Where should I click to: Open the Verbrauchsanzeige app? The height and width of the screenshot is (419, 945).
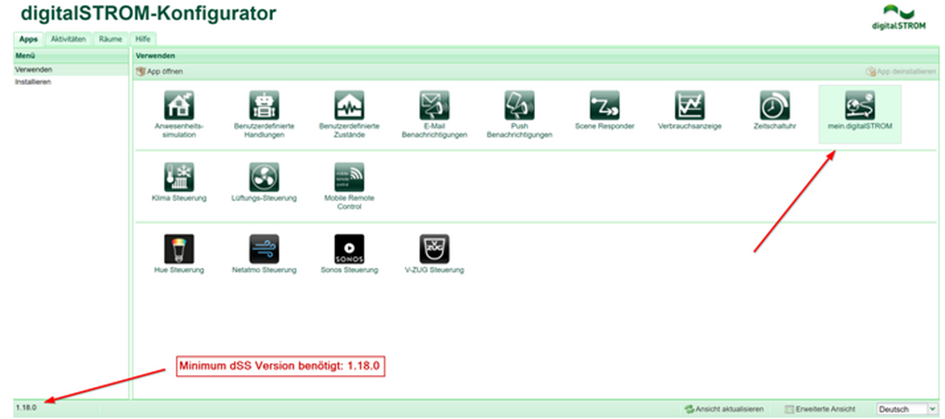point(689,107)
